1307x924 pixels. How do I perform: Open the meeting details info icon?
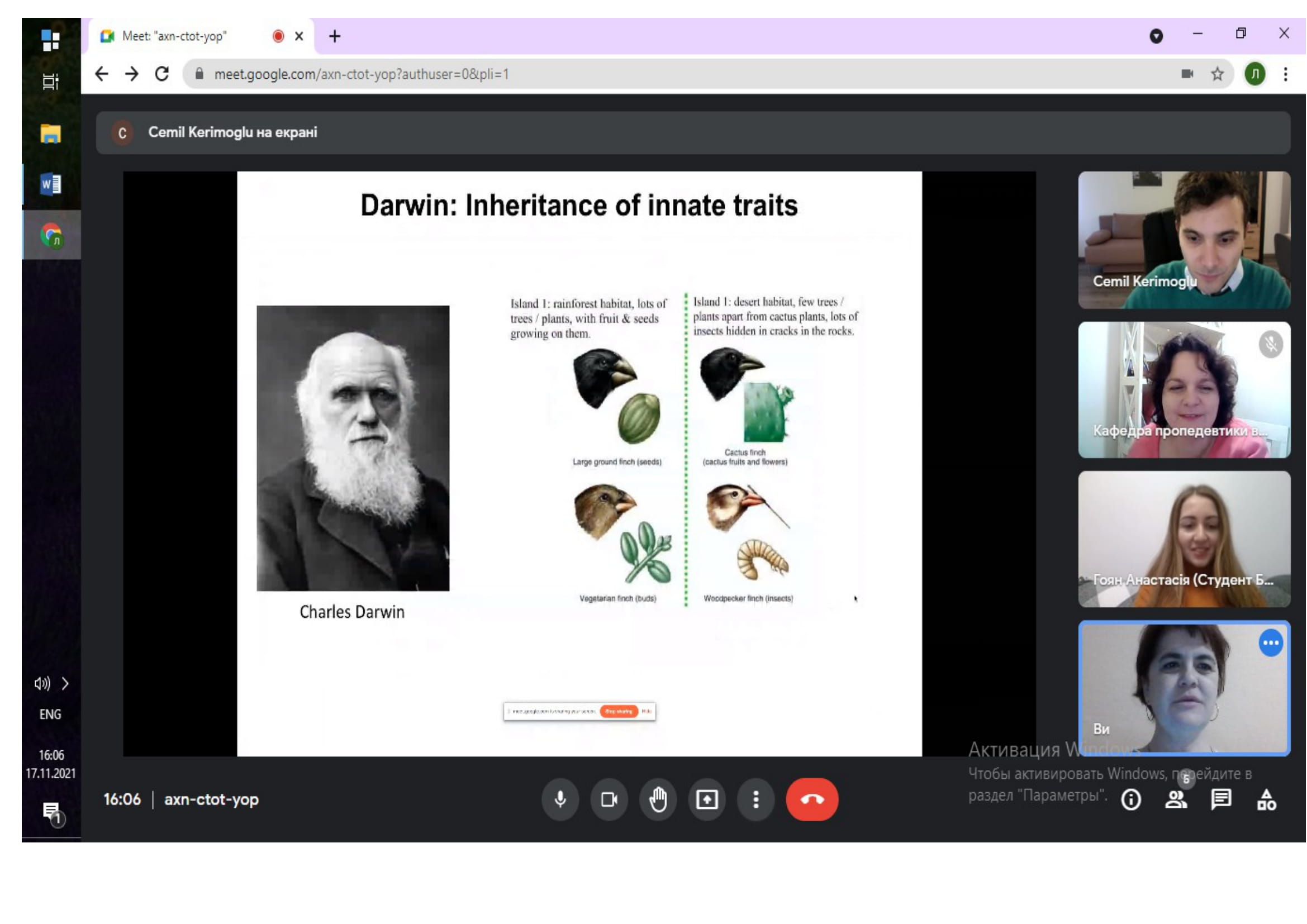click(x=1130, y=799)
